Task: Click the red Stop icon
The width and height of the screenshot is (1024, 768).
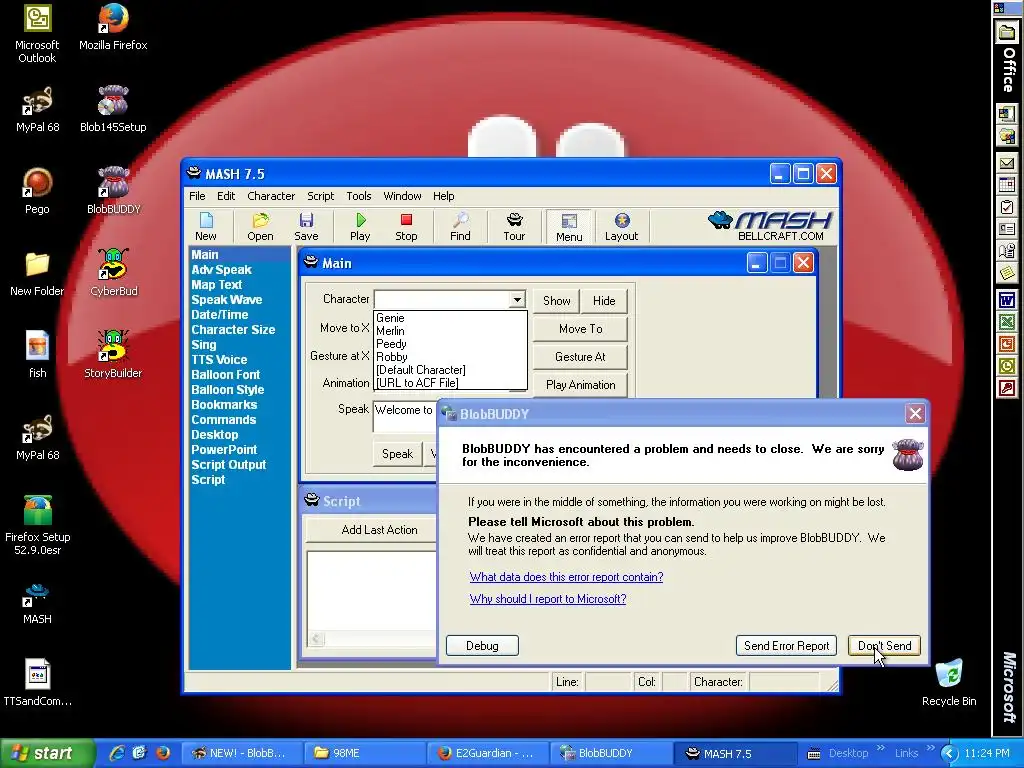Action: [x=406, y=227]
